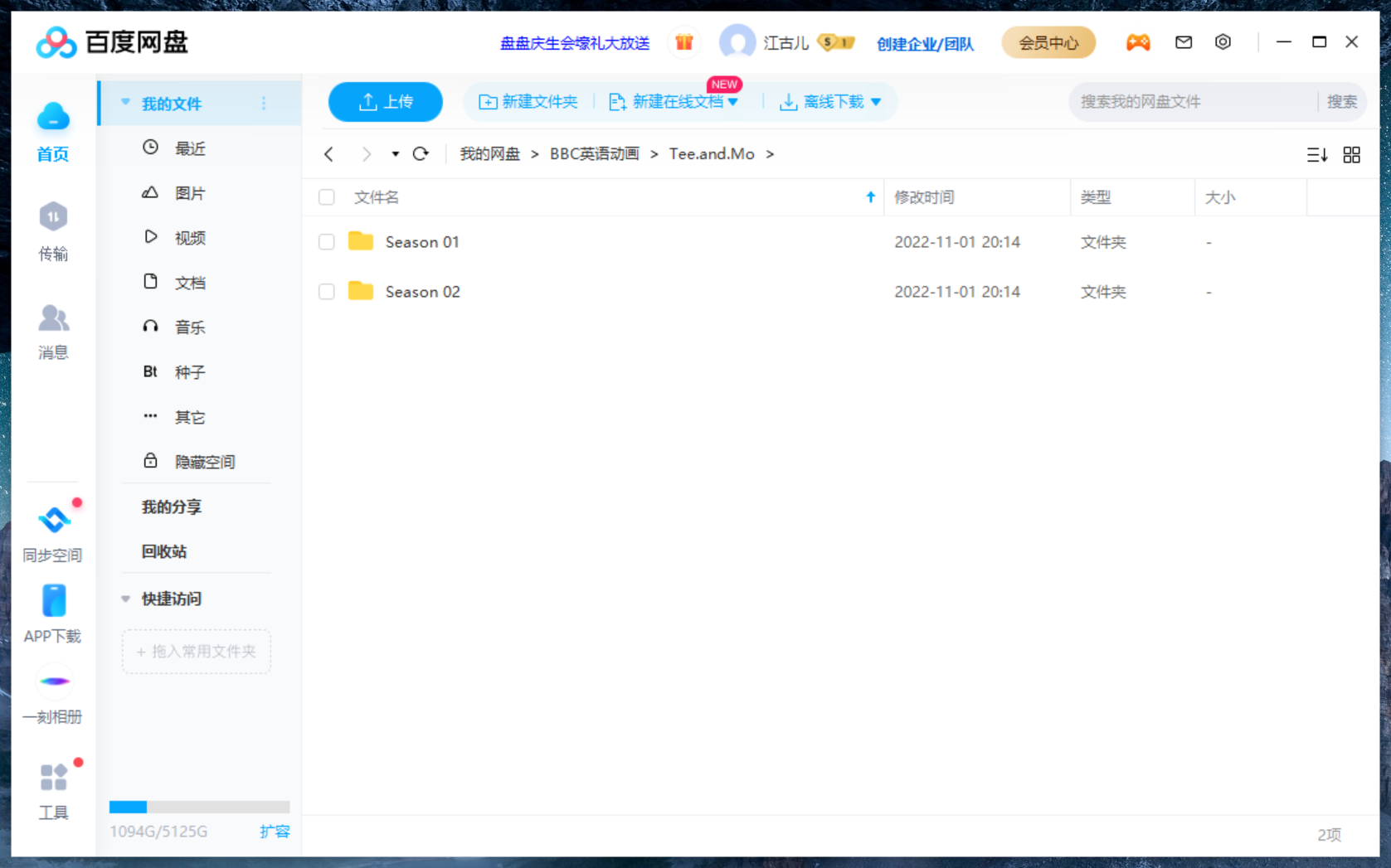Image resolution: width=1391 pixels, height=868 pixels.
Task: Refresh the current folder view
Action: click(421, 154)
